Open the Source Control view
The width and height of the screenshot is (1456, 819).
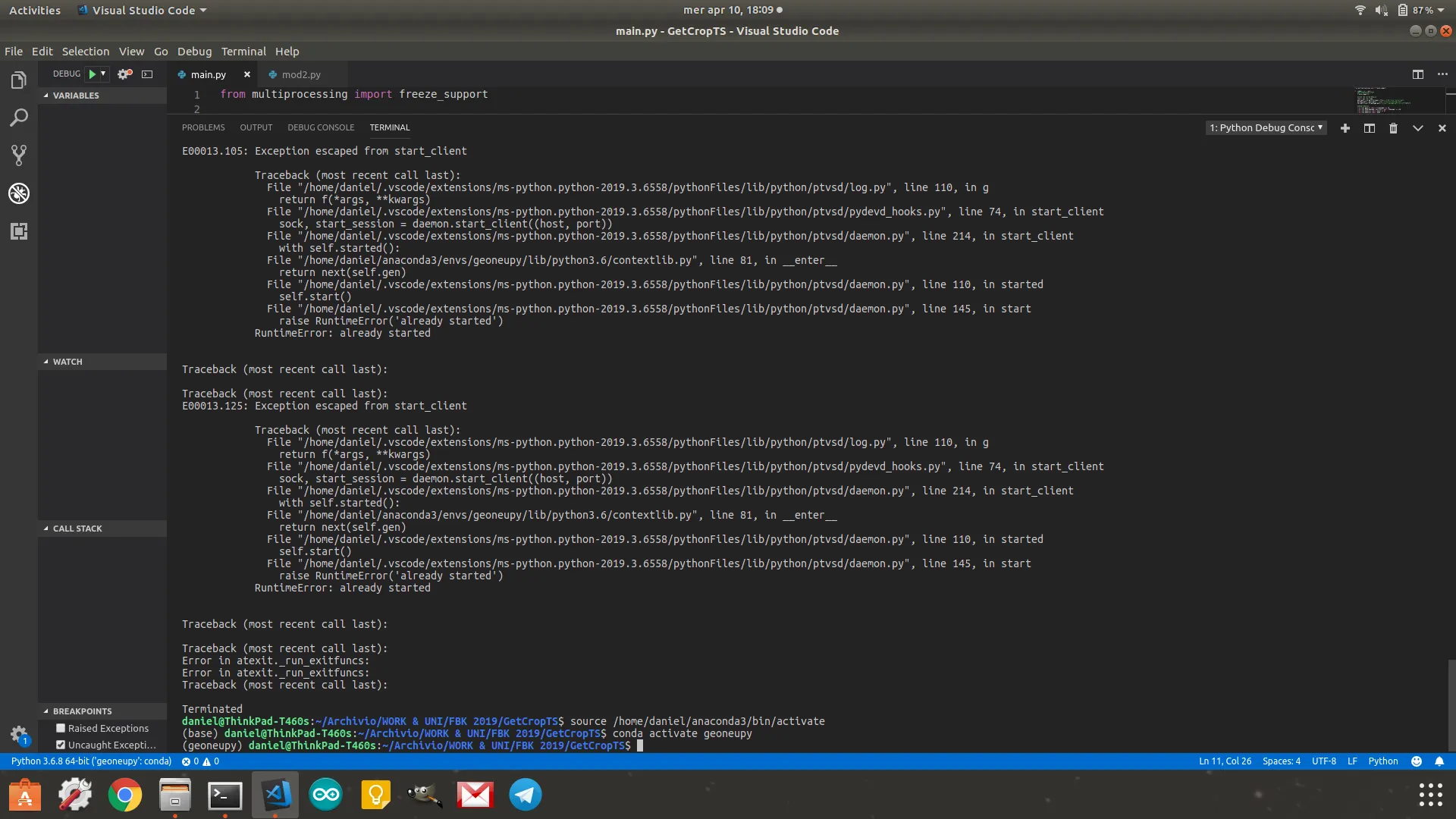coord(19,155)
